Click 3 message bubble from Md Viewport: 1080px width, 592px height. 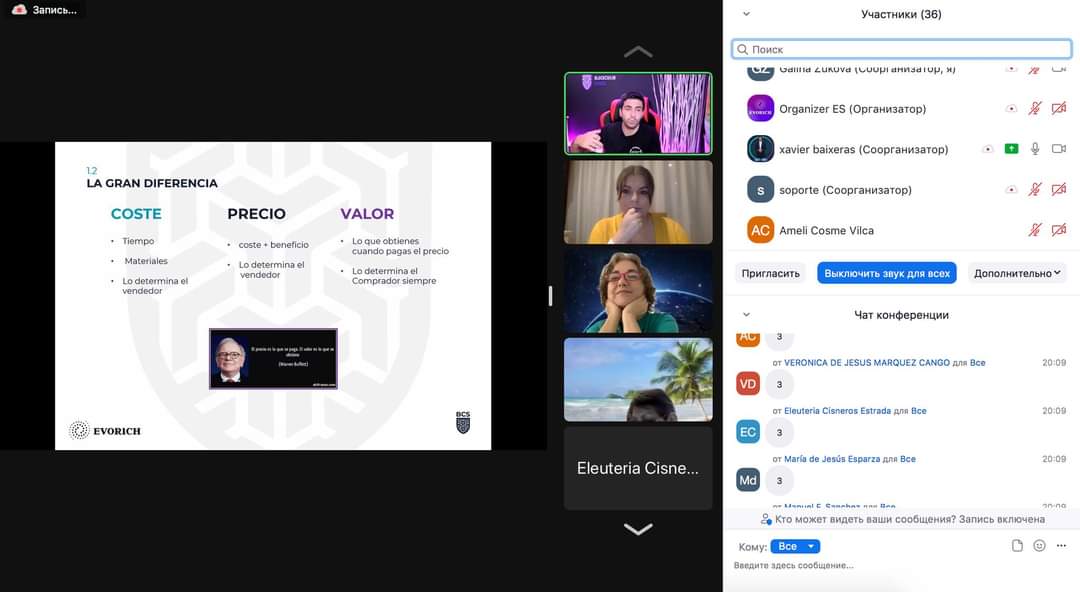pos(779,481)
